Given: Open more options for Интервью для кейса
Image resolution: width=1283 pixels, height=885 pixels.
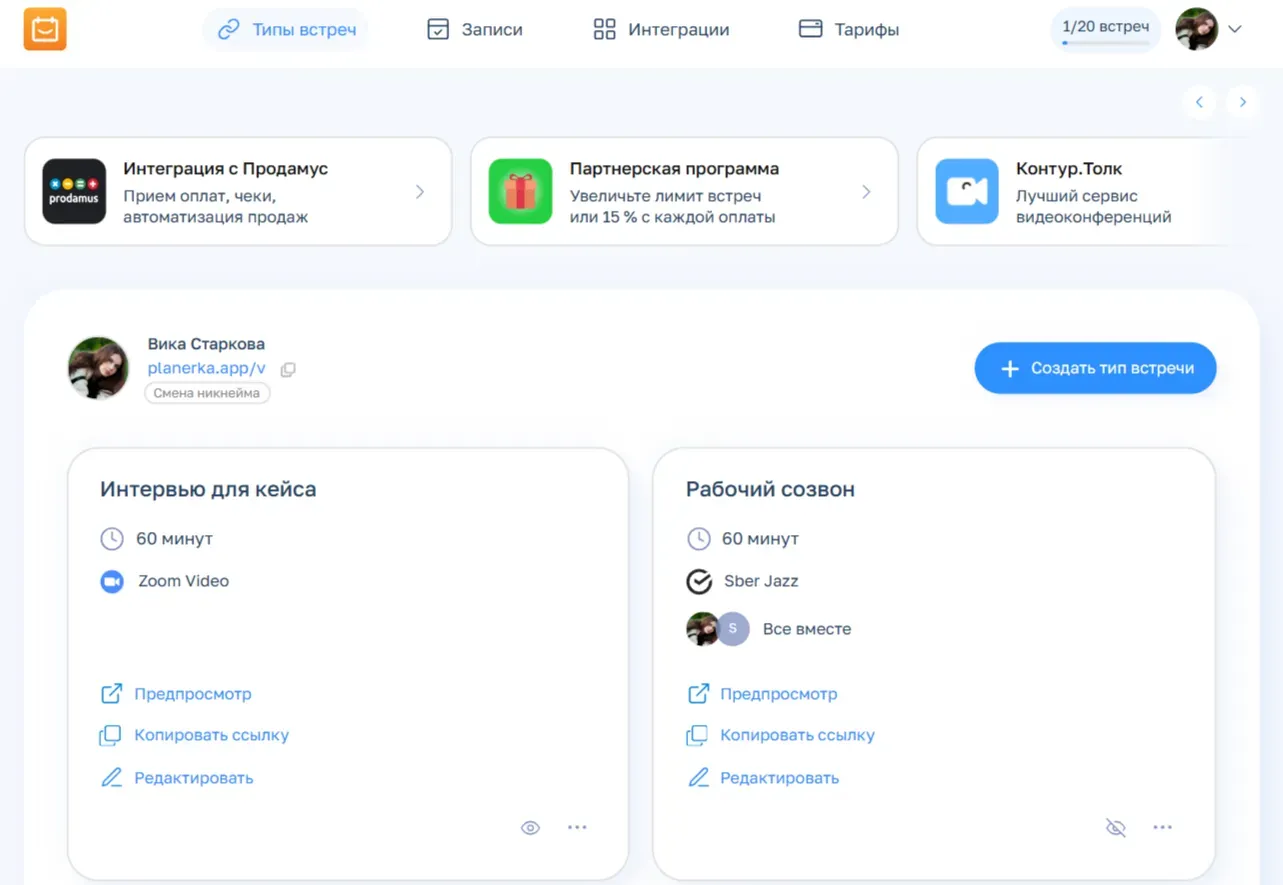Looking at the screenshot, I should click(x=577, y=827).
